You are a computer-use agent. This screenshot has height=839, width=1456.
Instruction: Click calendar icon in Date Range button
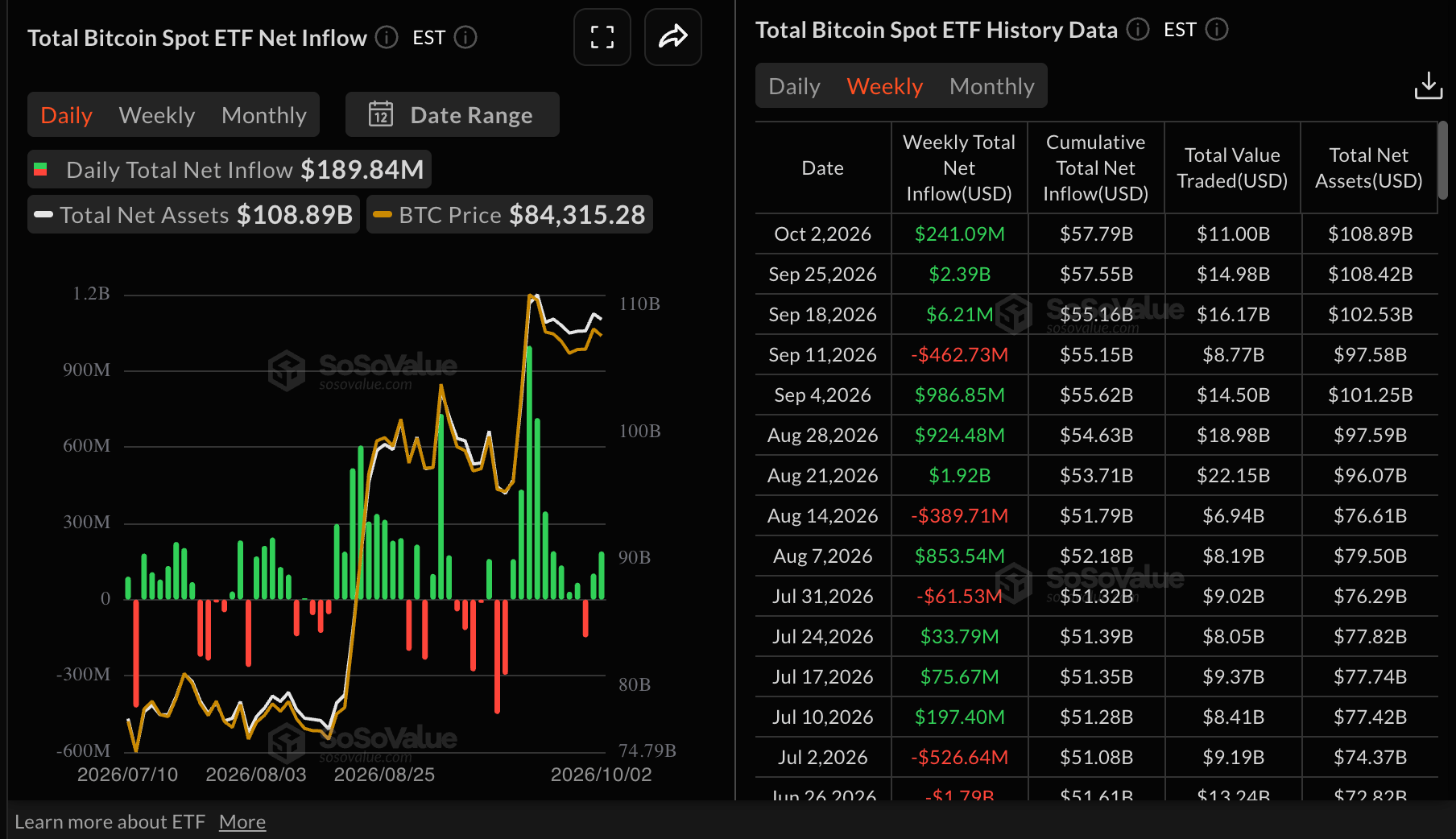pos(381,114)
